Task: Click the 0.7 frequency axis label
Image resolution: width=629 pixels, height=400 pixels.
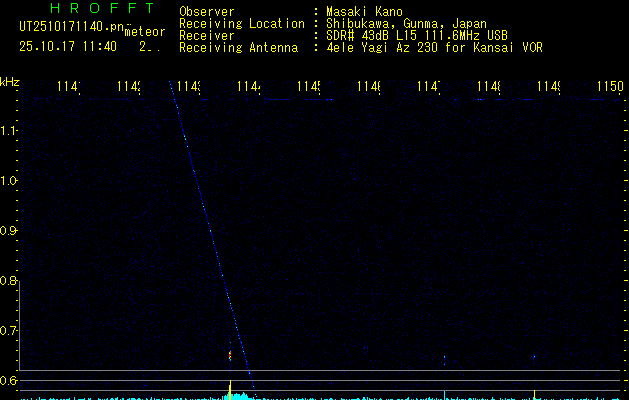Action: [9, 331]
